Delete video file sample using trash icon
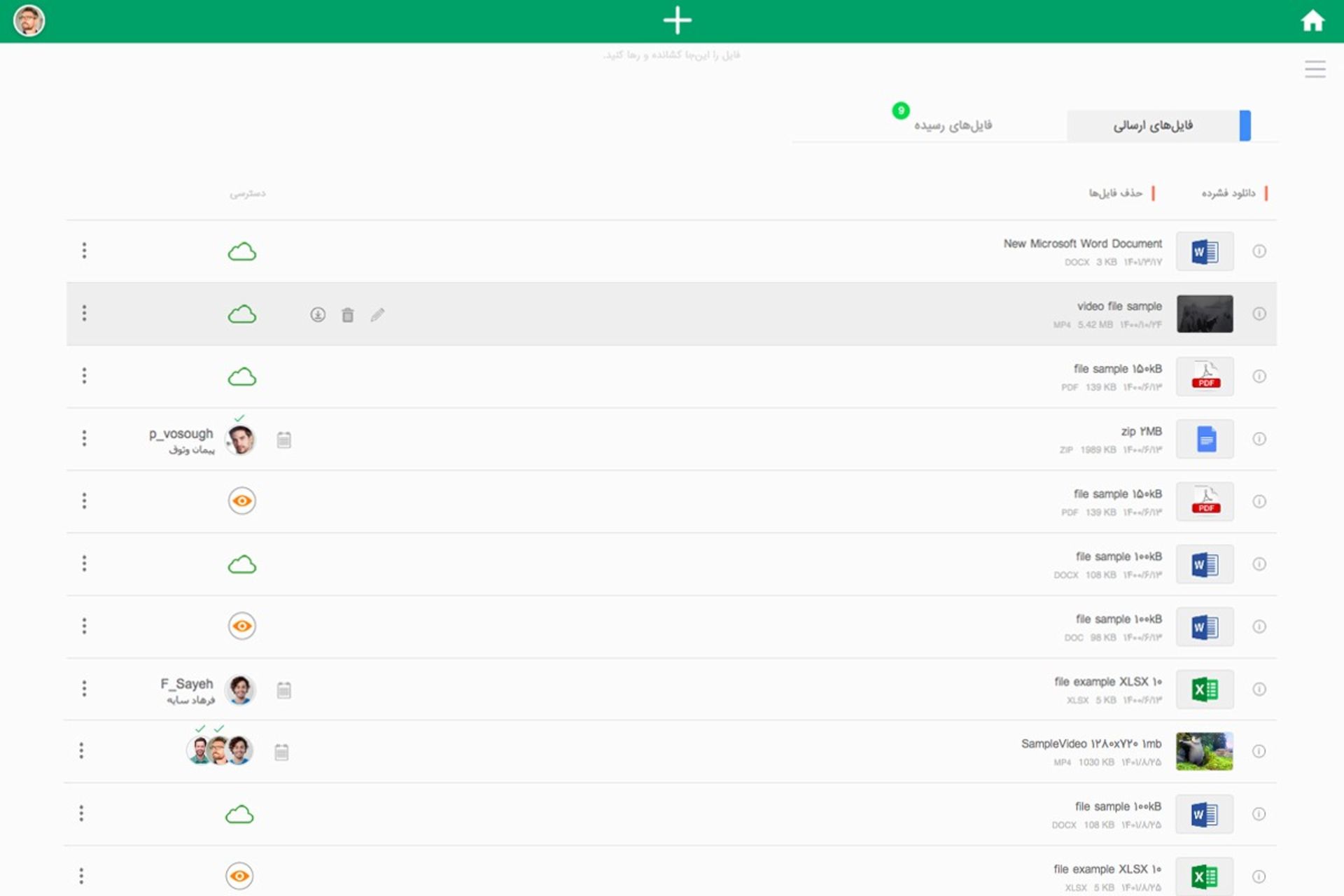This screenshot has height=896, width=1344. coord(348,315)
